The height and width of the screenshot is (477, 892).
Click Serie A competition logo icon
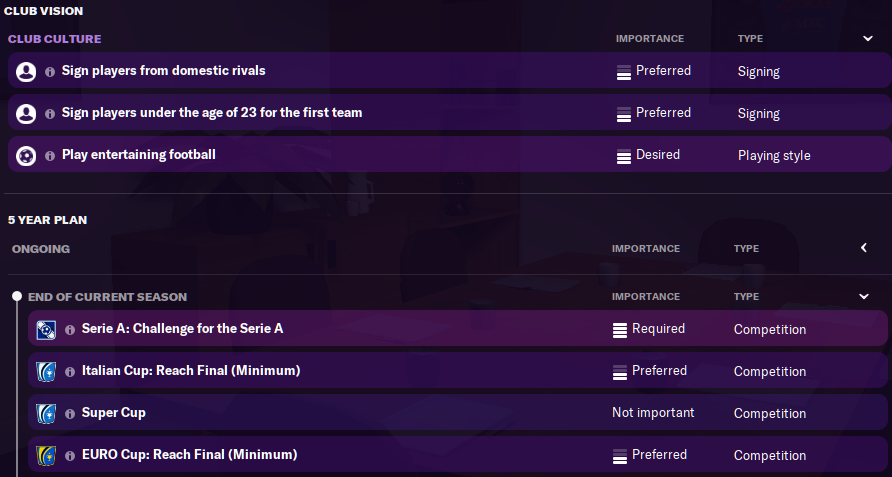(46, 330)
